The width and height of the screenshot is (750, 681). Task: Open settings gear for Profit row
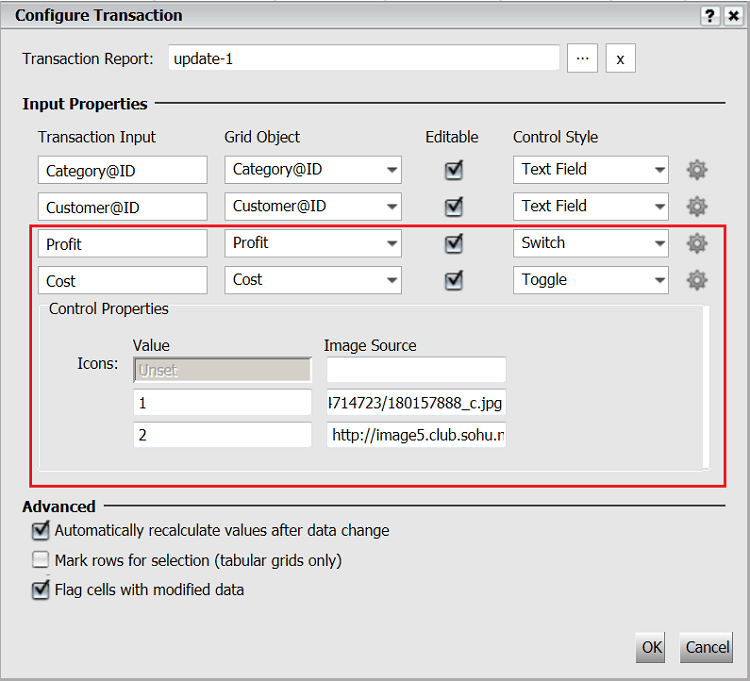point(697,243)
